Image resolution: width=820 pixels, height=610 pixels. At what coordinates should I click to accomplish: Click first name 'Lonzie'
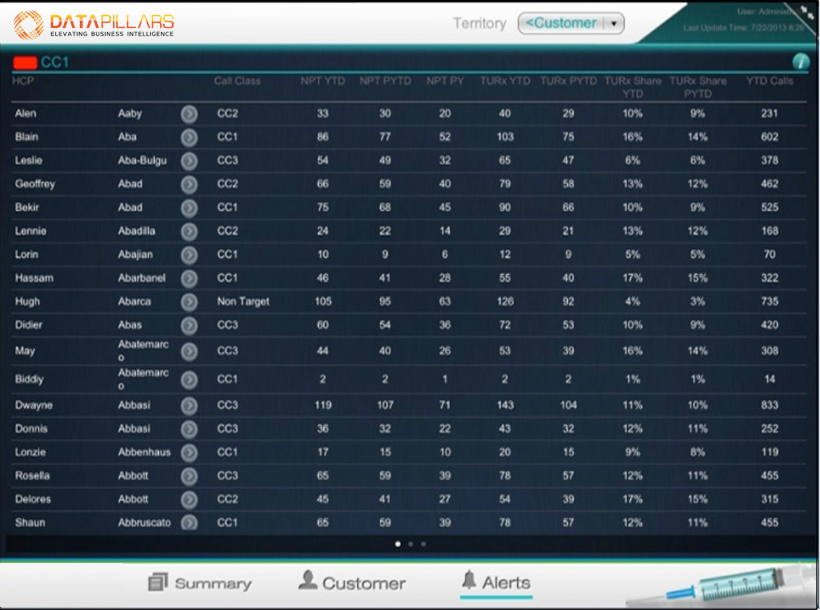[30, 452]
